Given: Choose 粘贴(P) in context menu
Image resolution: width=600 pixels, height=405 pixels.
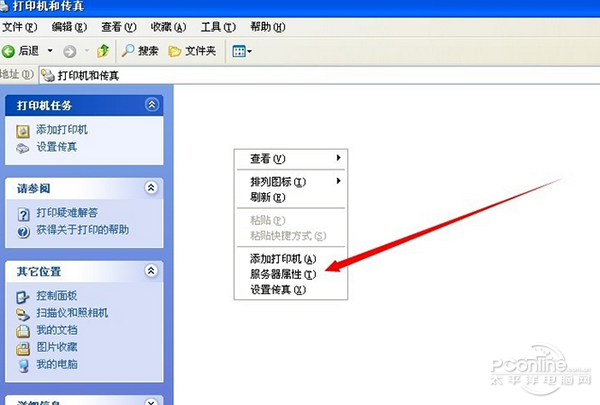Looking at the screenshot, I should (x=291, y=220).
